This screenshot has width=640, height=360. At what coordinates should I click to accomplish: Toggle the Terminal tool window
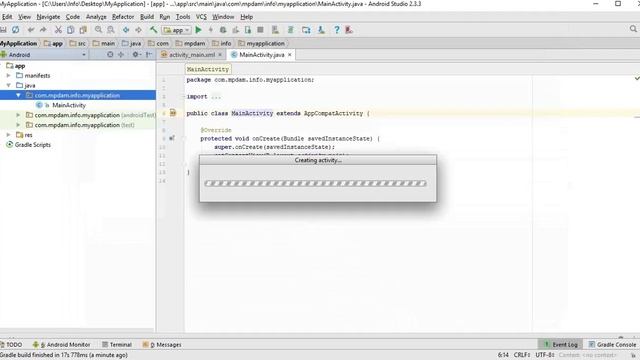coord(117,344)
